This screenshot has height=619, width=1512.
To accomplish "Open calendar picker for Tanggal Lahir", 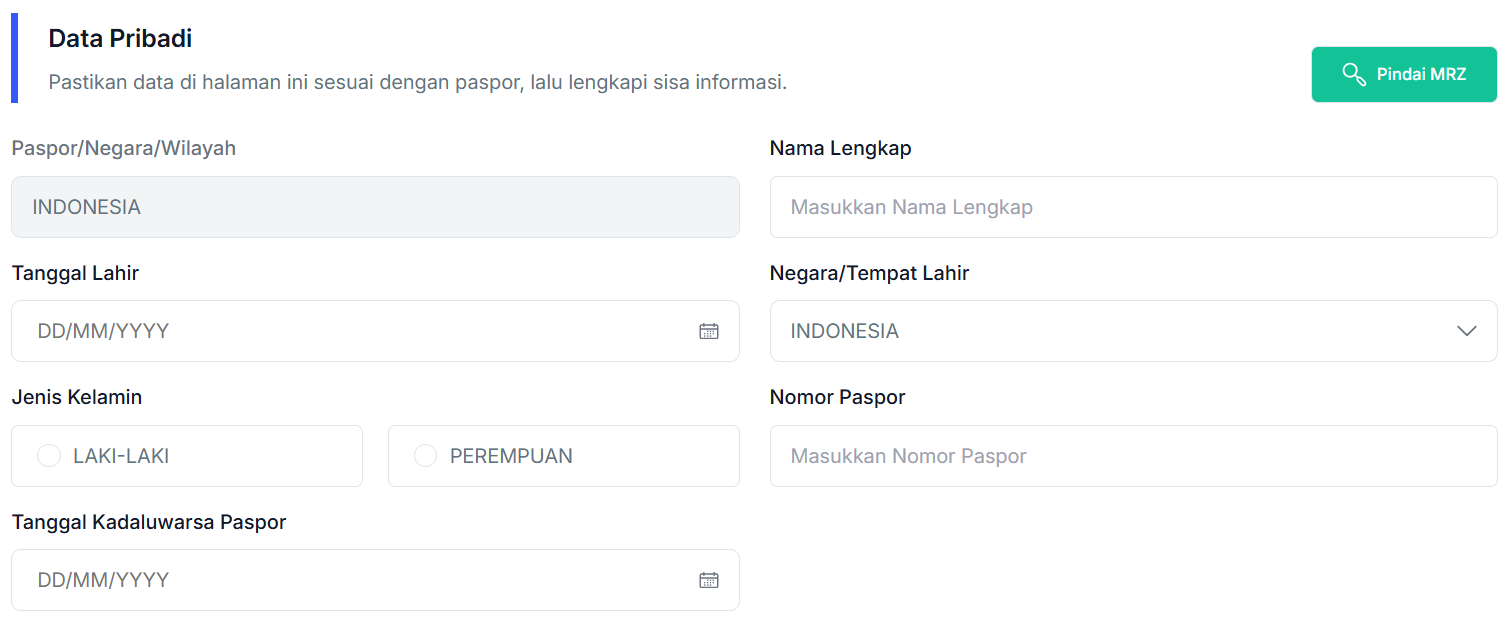I will (x=709, y=331).
